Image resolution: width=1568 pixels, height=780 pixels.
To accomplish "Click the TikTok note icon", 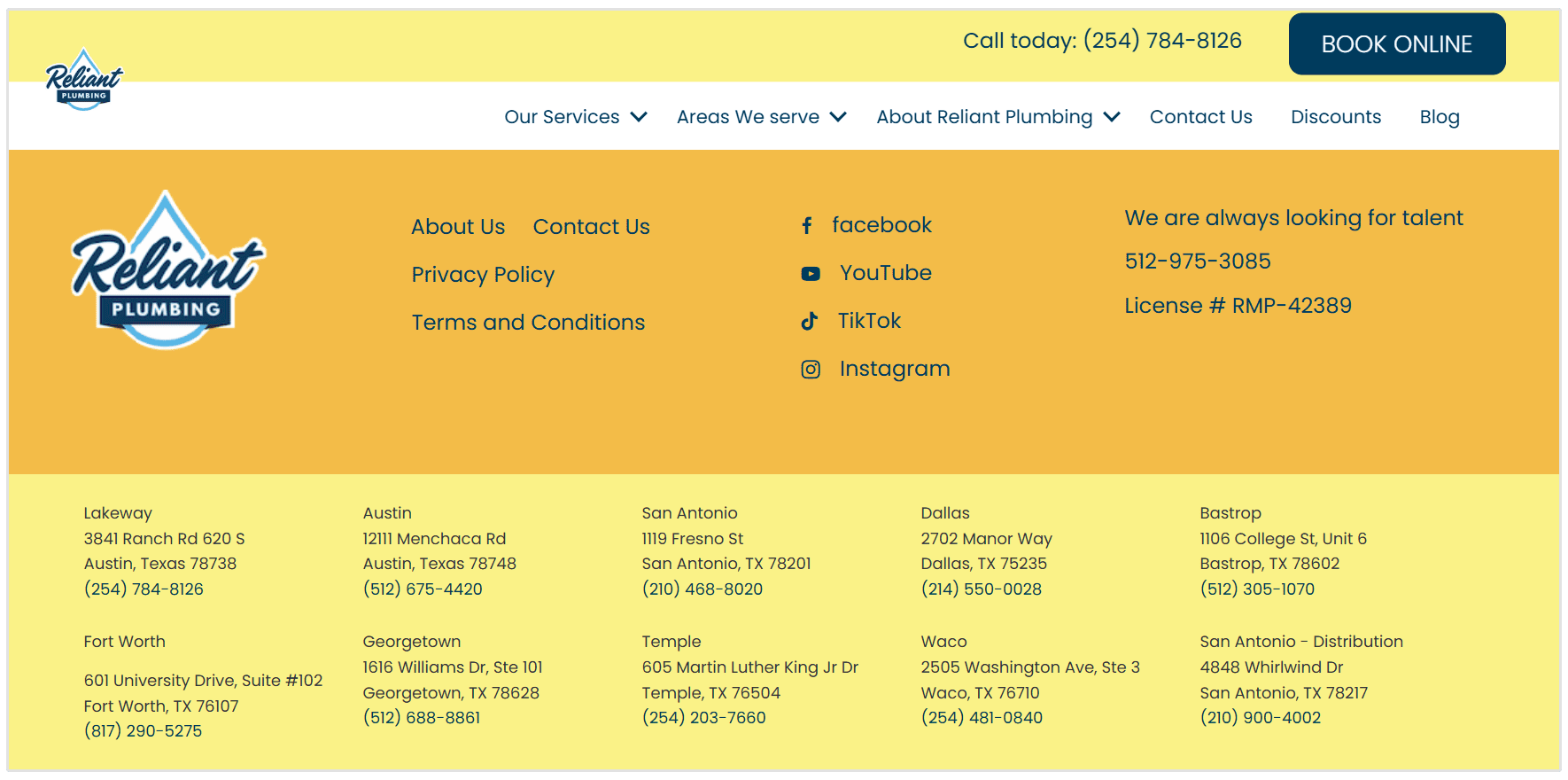I will [x=809, y=322].
